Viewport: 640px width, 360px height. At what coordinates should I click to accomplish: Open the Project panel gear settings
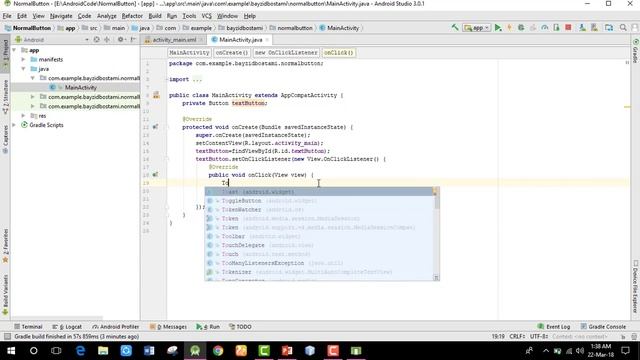pyautogui.click(x=121, y=40)
